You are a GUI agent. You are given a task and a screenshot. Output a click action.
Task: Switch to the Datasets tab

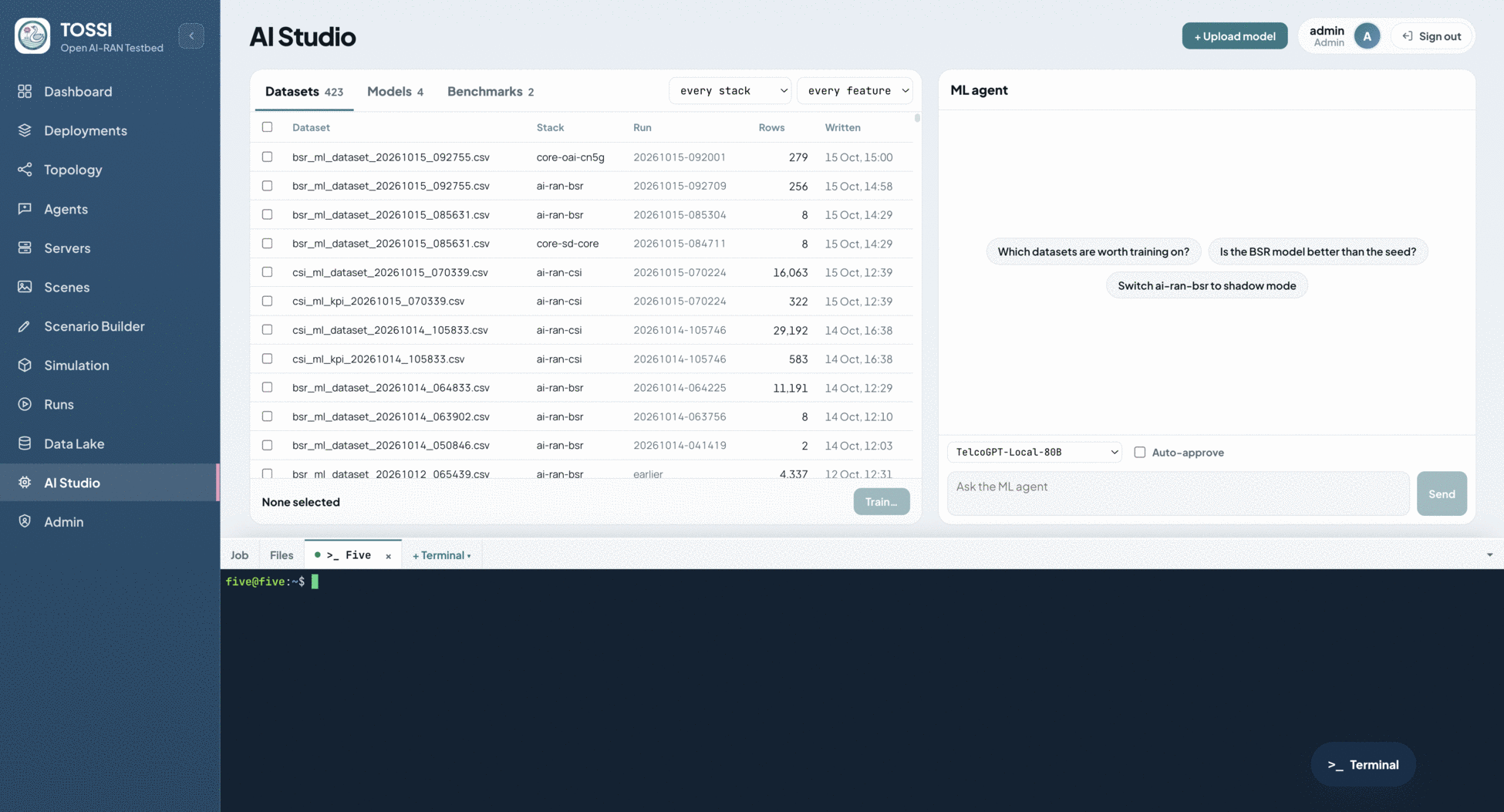(x=304, y=91)
